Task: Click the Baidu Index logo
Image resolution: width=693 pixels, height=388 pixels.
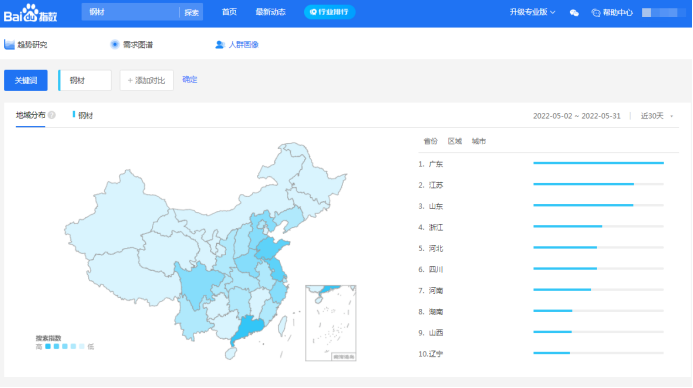Action: pos(30,13)
